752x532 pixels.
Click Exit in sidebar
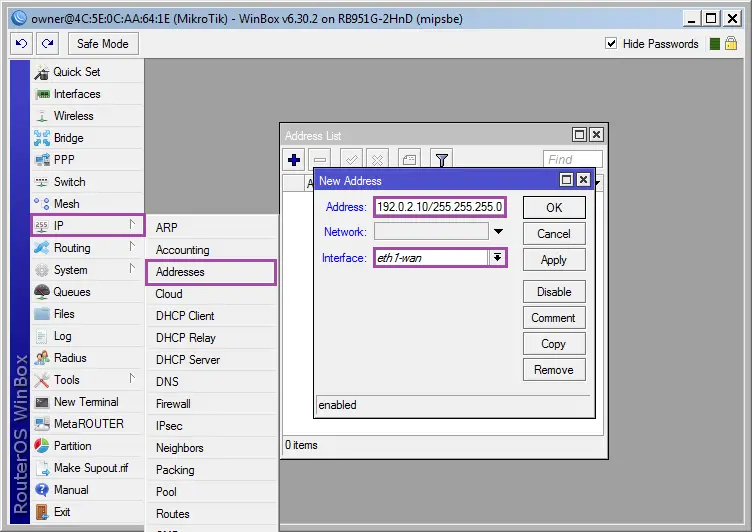pos(88,512)
